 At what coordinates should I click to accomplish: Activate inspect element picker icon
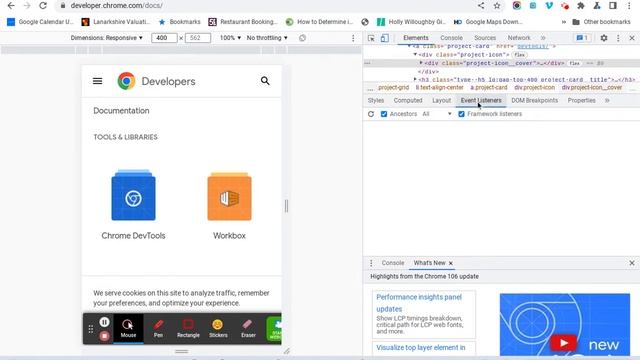(371, 38)
